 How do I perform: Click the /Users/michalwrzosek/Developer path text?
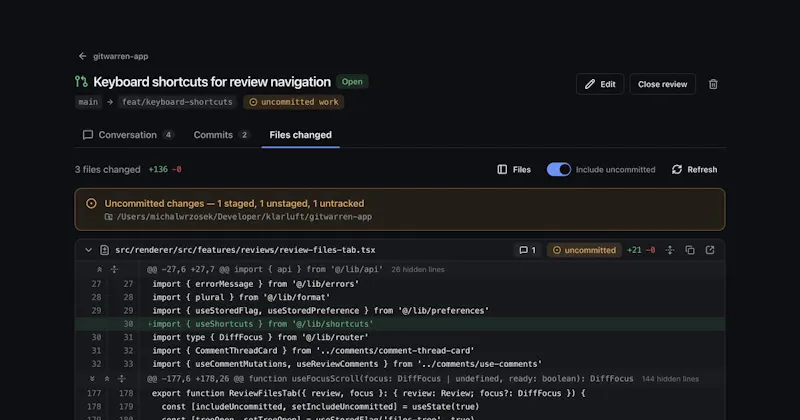coord(244,217)
